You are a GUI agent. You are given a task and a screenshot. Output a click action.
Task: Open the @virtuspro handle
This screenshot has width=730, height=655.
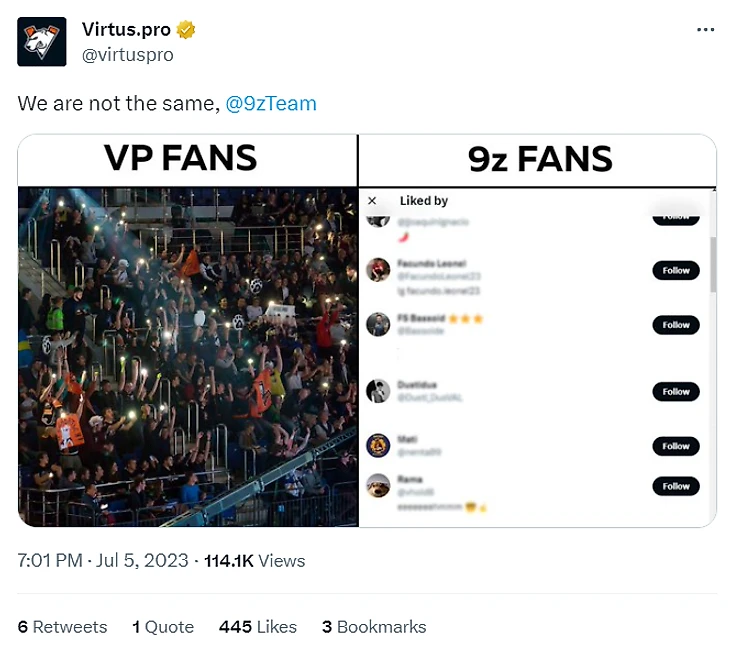(127, 55)
